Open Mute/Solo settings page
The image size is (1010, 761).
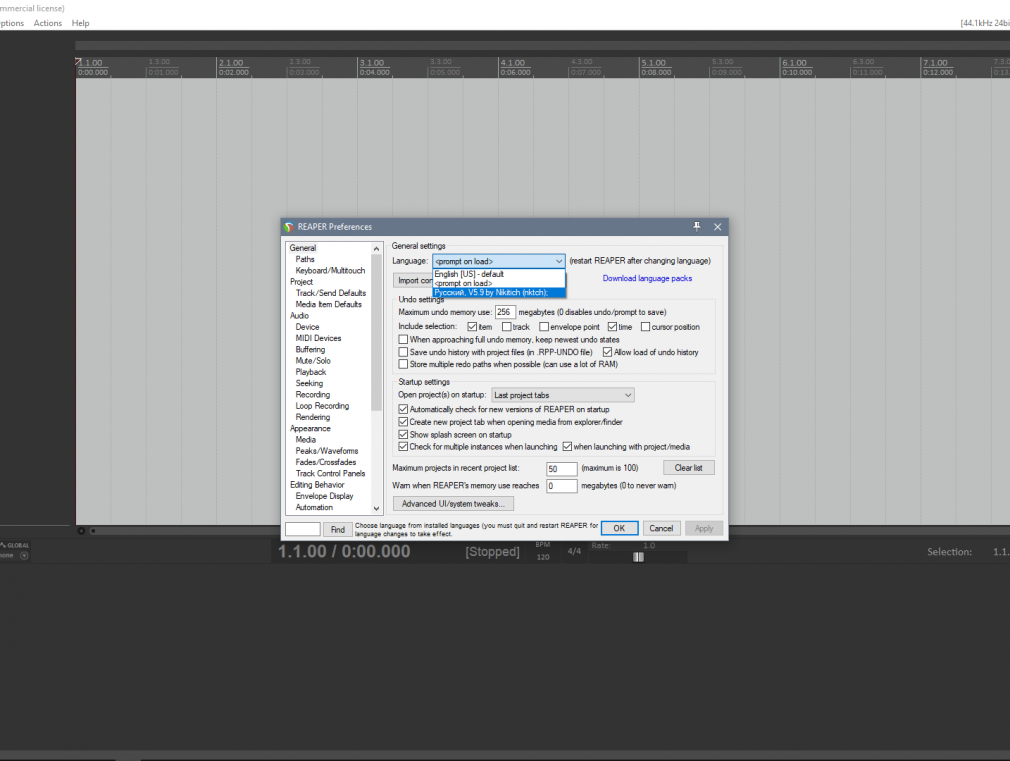click(x=313, y=361)
